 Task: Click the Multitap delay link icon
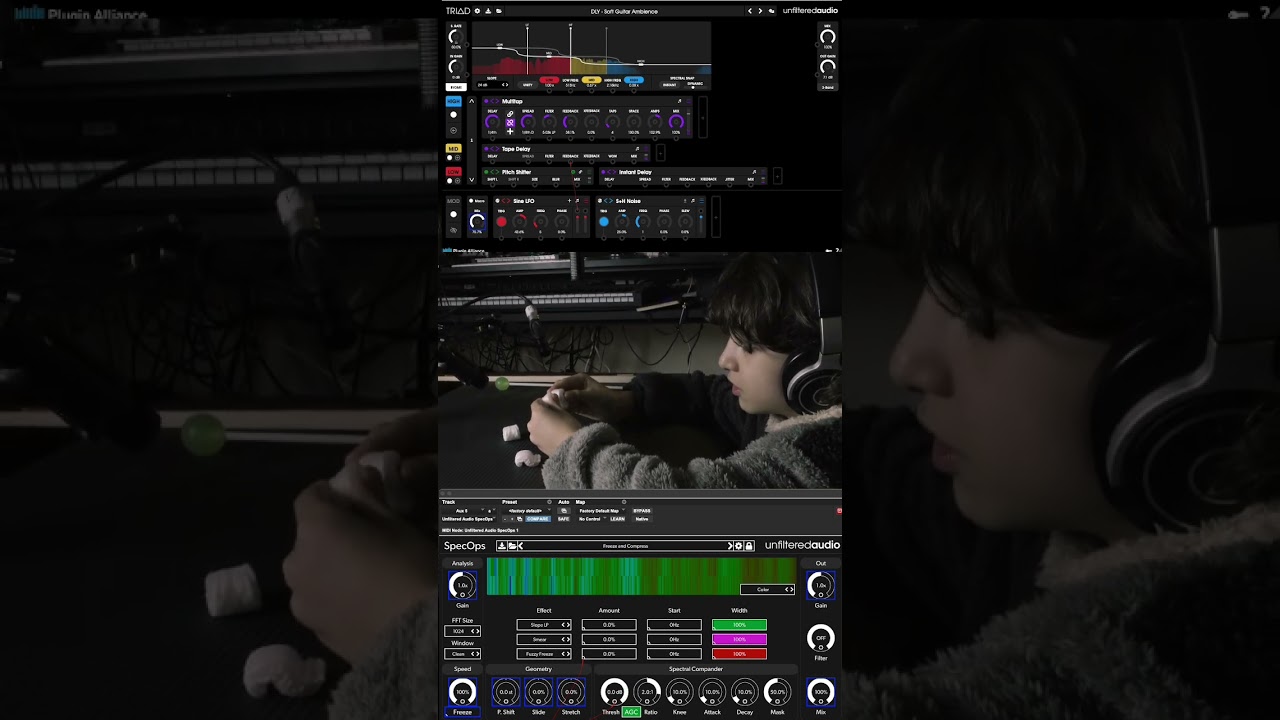tap(510, 114)
